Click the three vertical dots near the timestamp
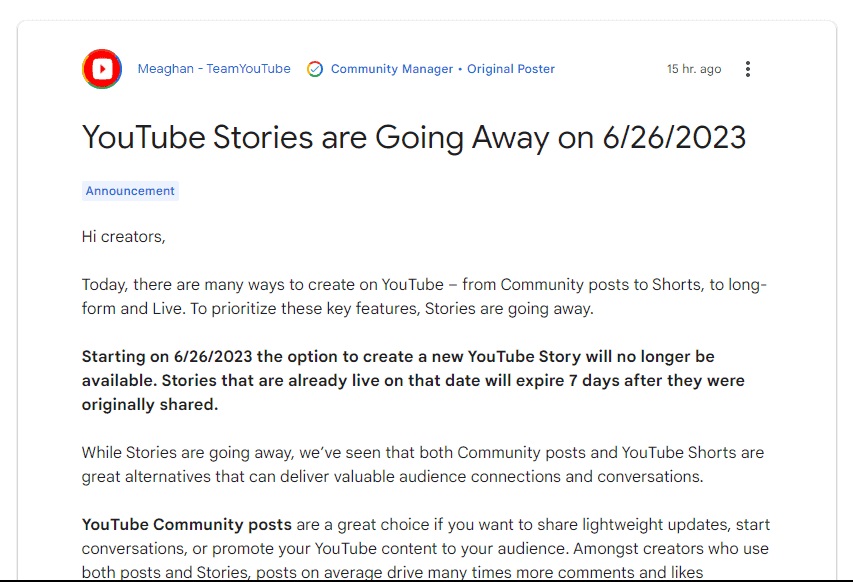This screenshot has width=853, height=582. tap(747, 68)
